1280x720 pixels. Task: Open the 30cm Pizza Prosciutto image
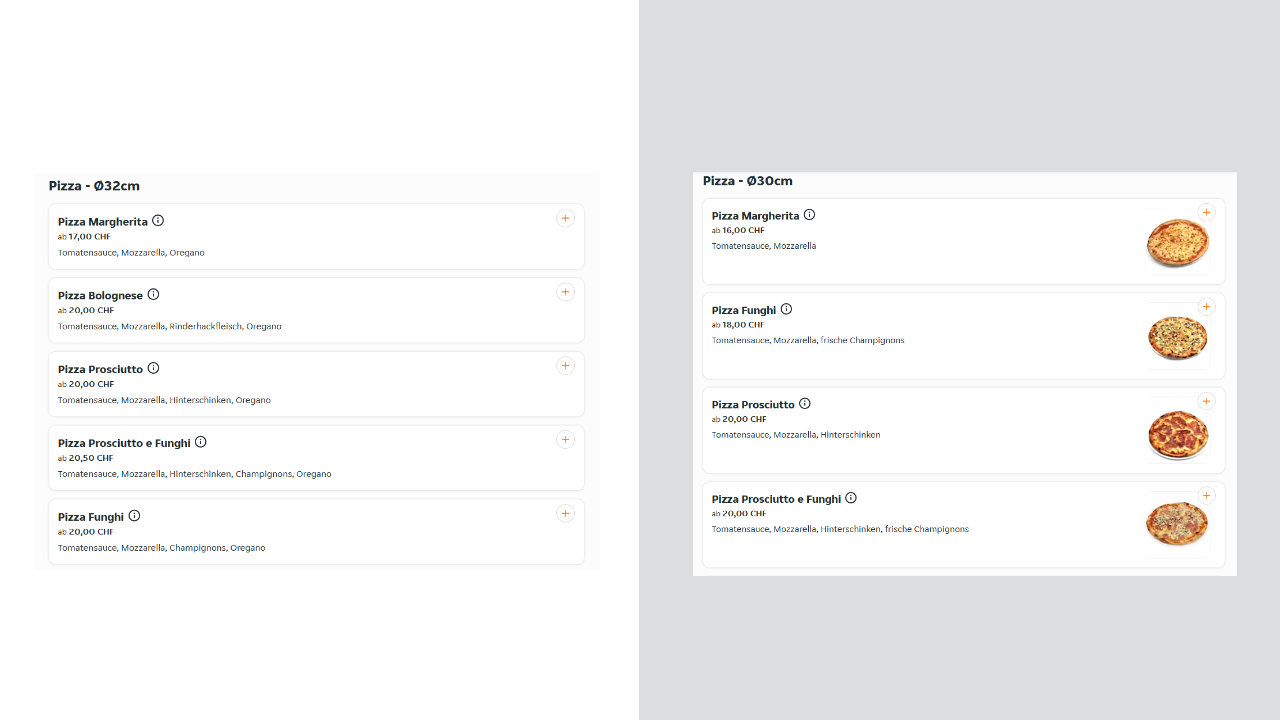[x=1177, y=433]
